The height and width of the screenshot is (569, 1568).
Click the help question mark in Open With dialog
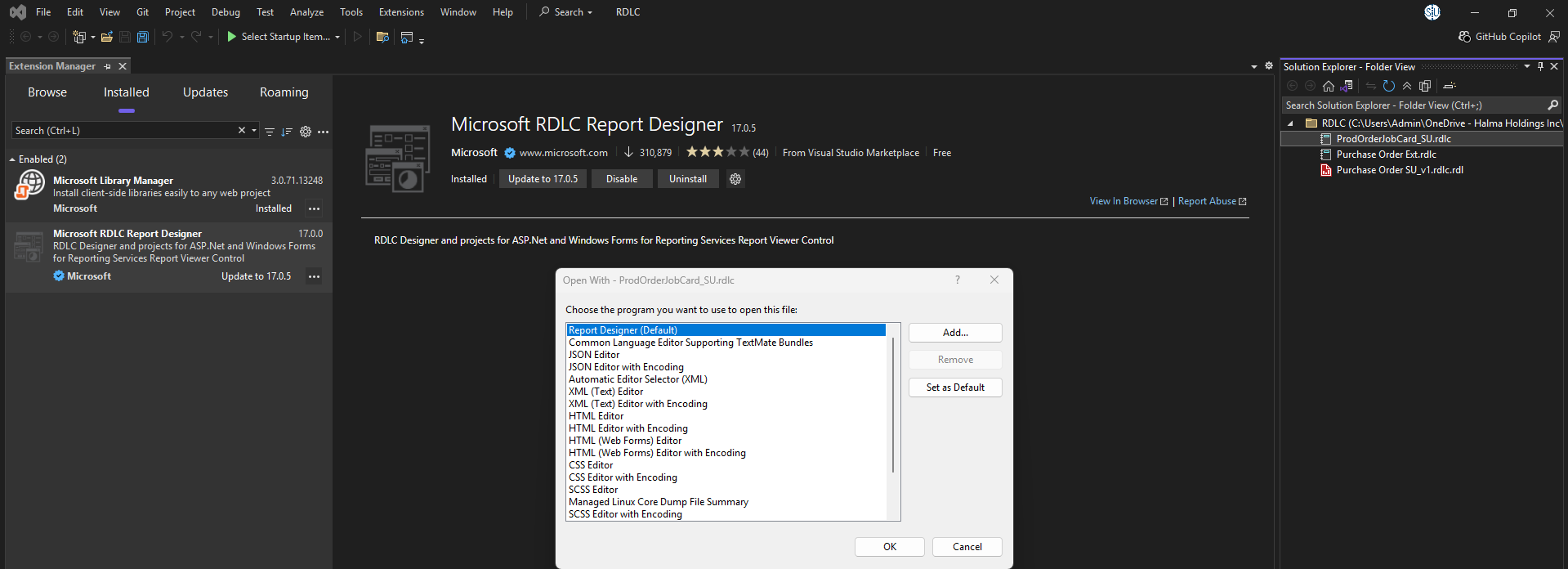tap(958, 280)
